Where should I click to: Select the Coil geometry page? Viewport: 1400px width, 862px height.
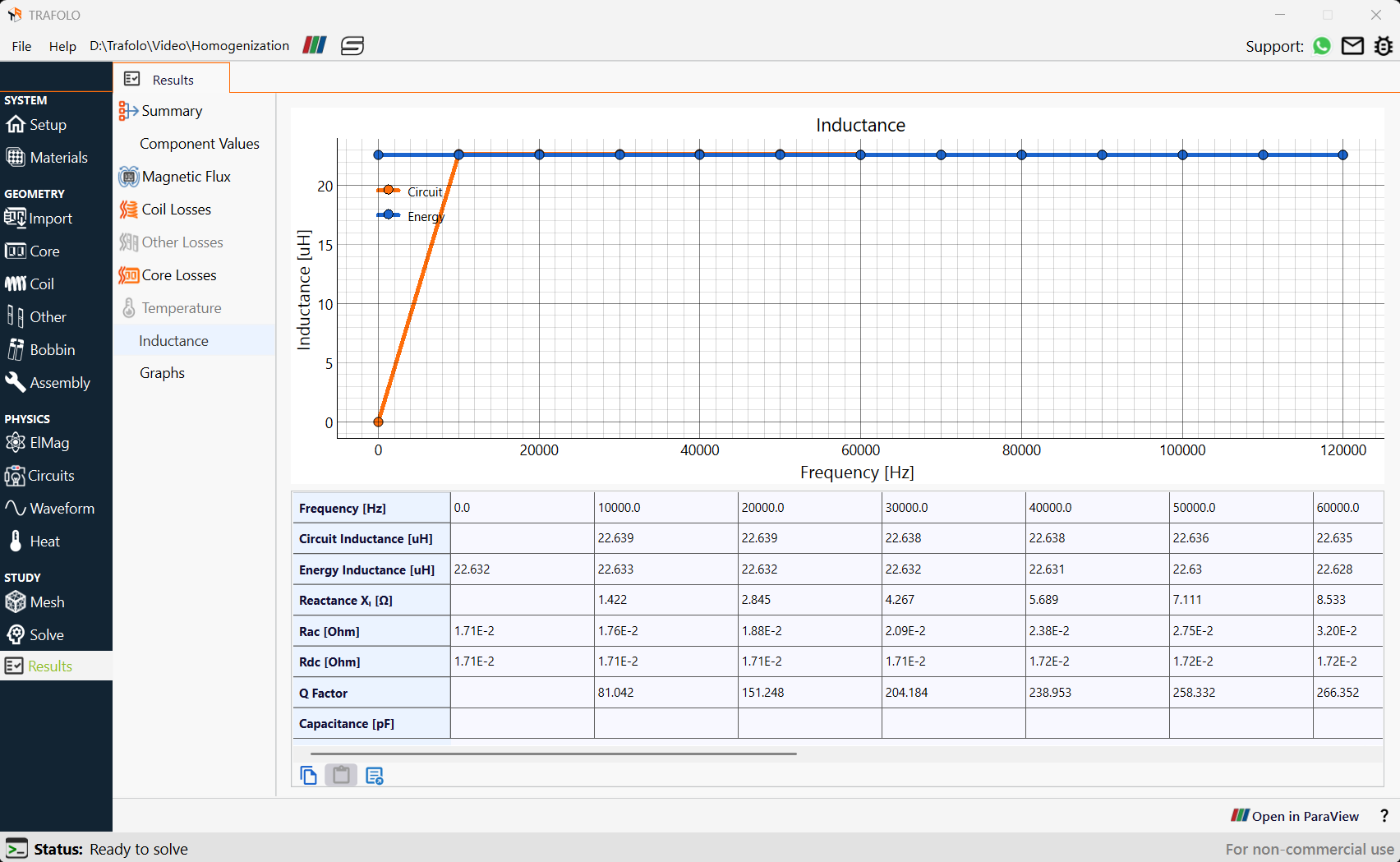30,283
